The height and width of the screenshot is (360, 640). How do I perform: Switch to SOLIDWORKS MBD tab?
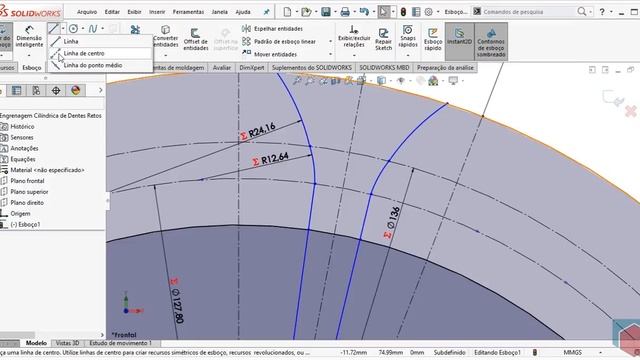[384, 68]
